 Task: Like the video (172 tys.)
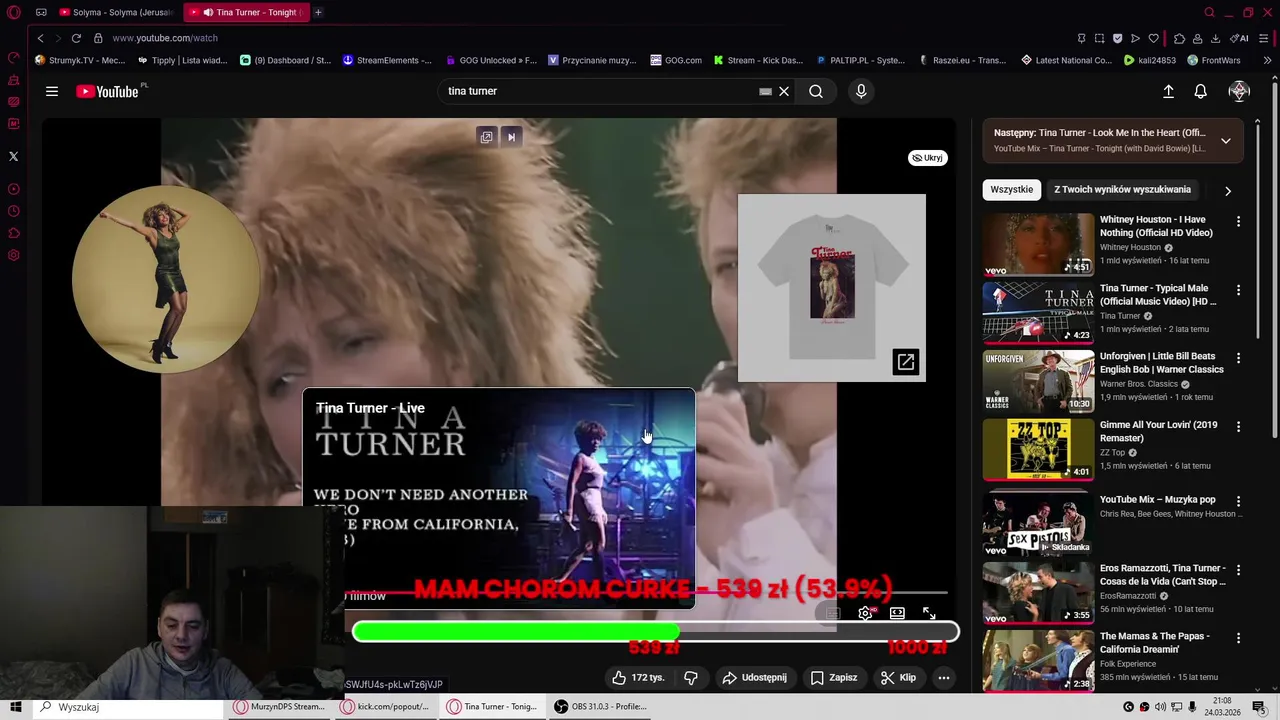(x=638, y=677)
